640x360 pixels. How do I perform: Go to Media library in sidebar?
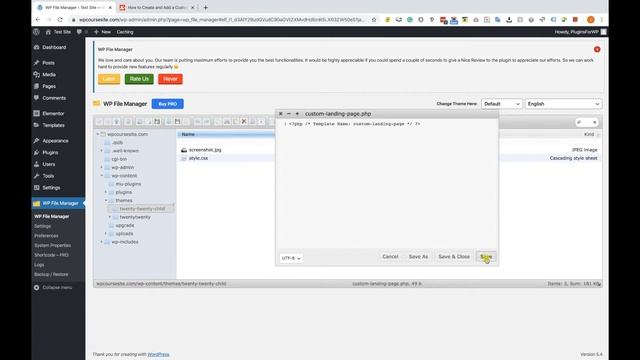click(x=49, y=75)
